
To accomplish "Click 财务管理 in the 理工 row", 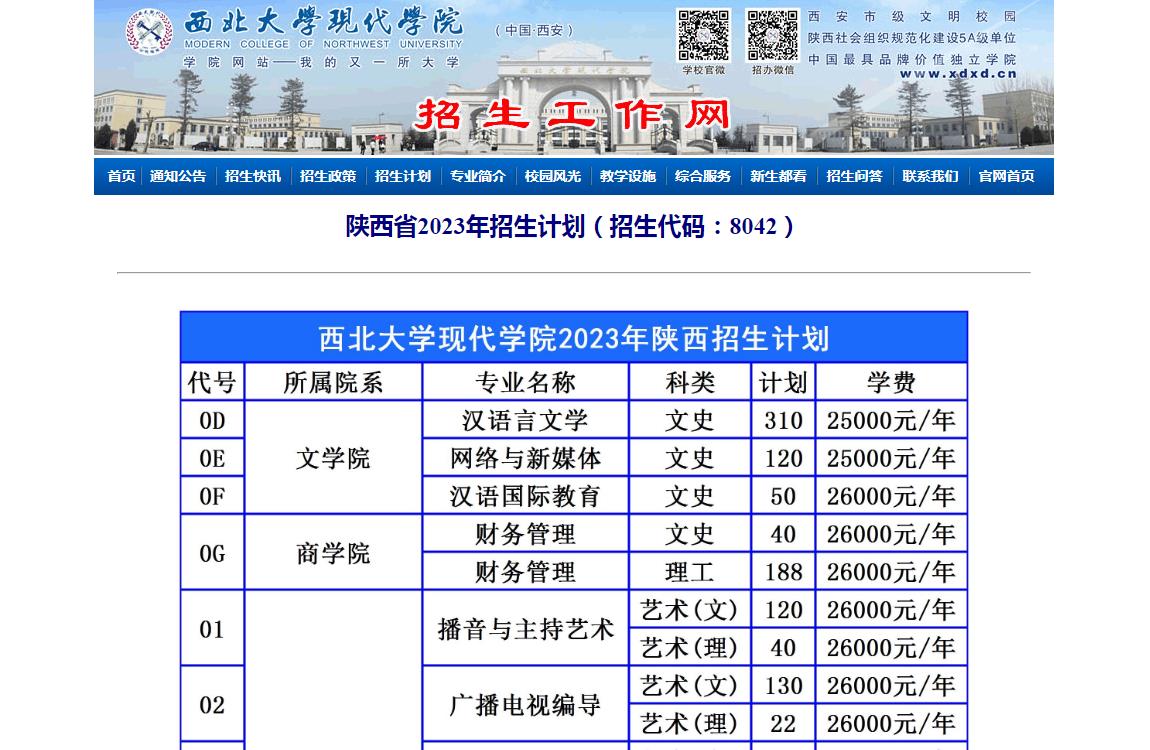I will [x=525, y=572].
